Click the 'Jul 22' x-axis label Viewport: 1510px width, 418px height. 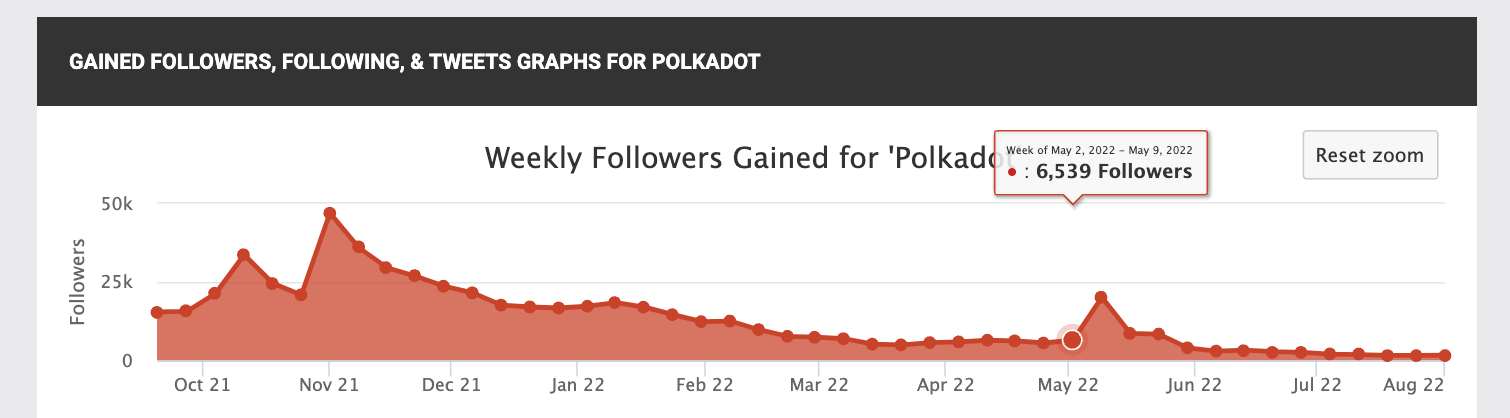point(1316,383)
